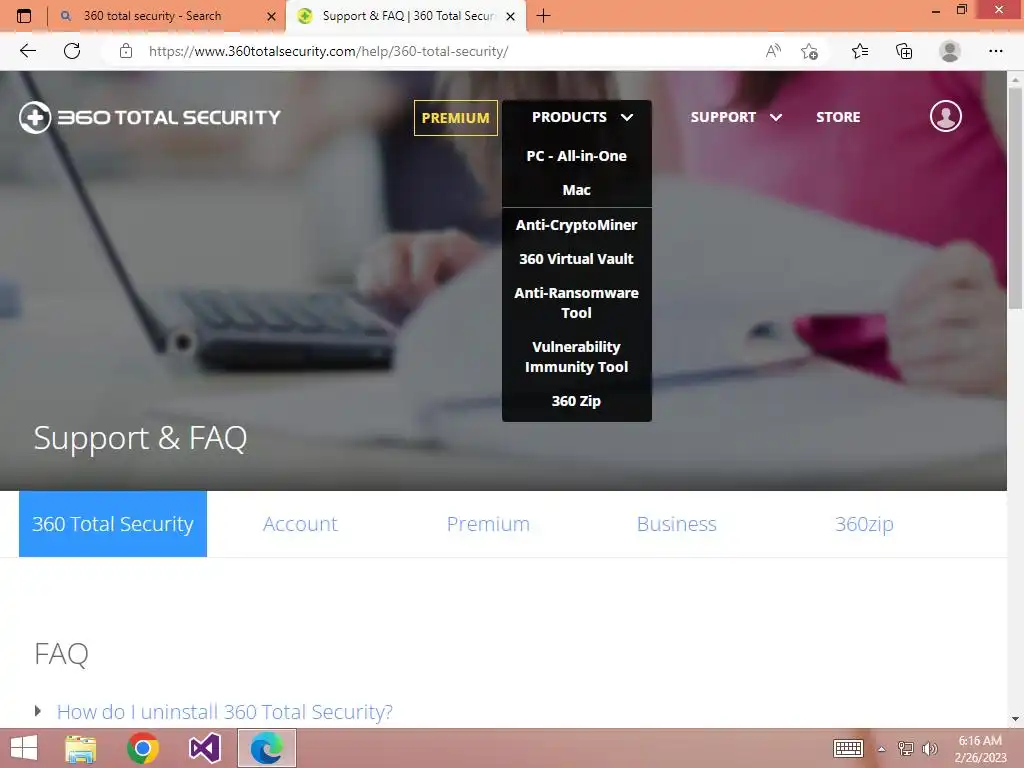Viewport: 1024px width, 768px height.
Task: Click the PREMIUM button in the header
Action: pyautogui.click(x=456, y=118)
